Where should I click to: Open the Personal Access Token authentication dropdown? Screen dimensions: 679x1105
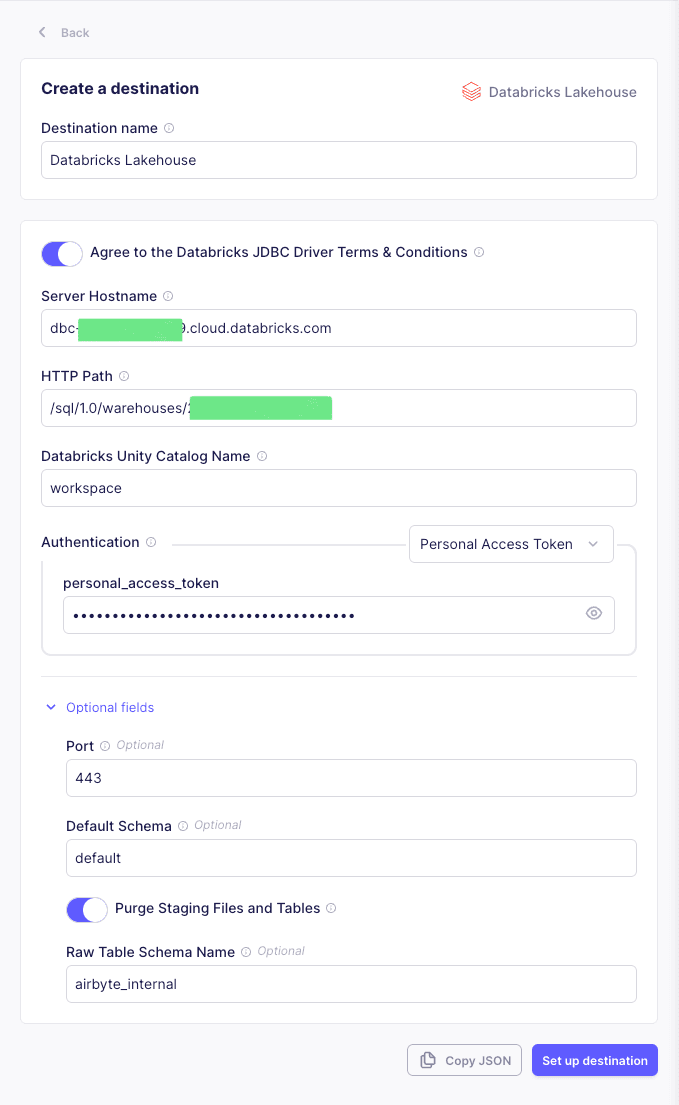point(511,543)
